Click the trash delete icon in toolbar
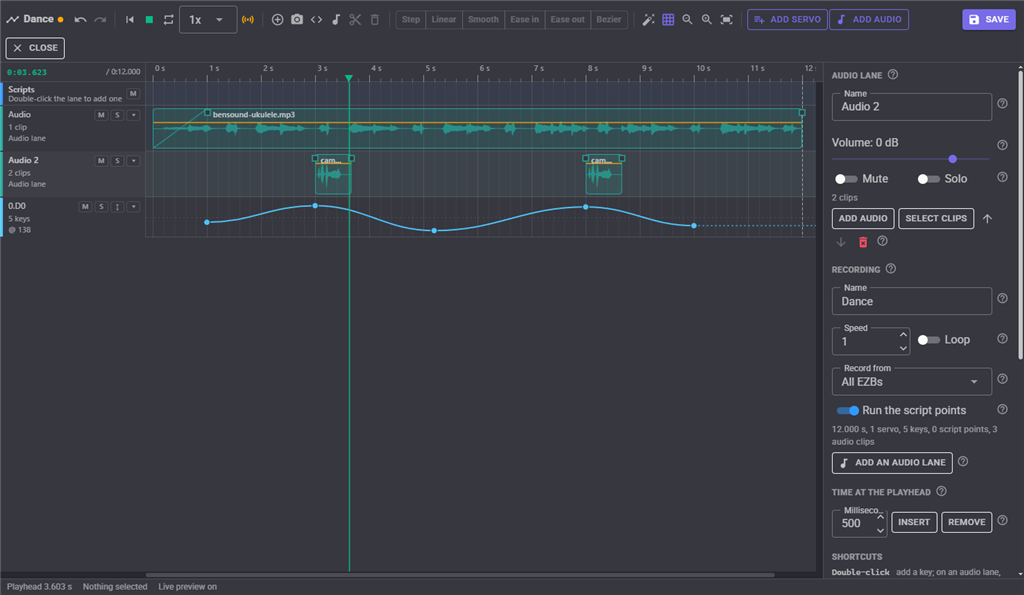 point(375,20)
